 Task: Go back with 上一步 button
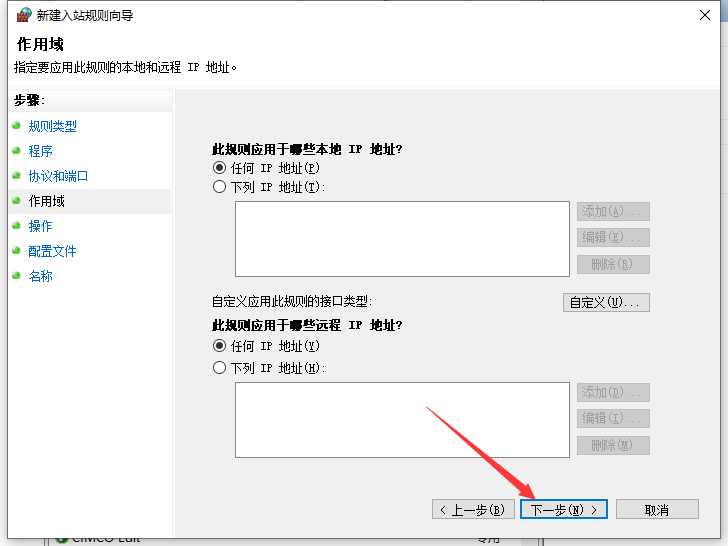point(474,510)
